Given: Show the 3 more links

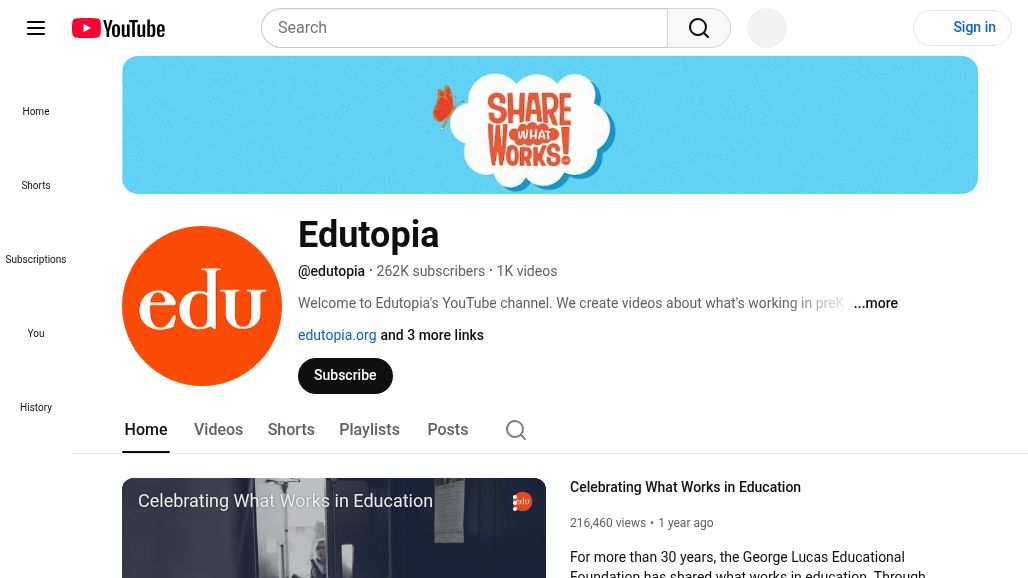Looking at the screenshot, I should click(432, 335).
